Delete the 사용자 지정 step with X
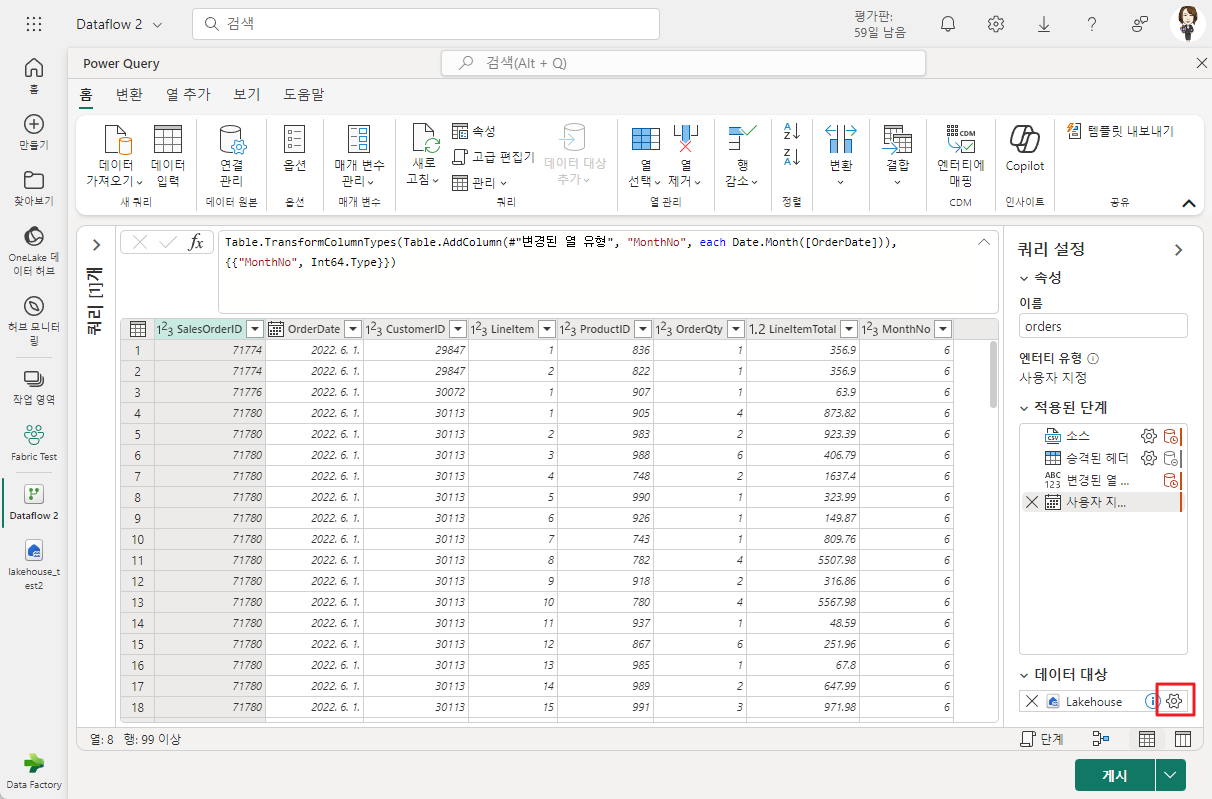 pyautogui.click(x=1032, y=502)
